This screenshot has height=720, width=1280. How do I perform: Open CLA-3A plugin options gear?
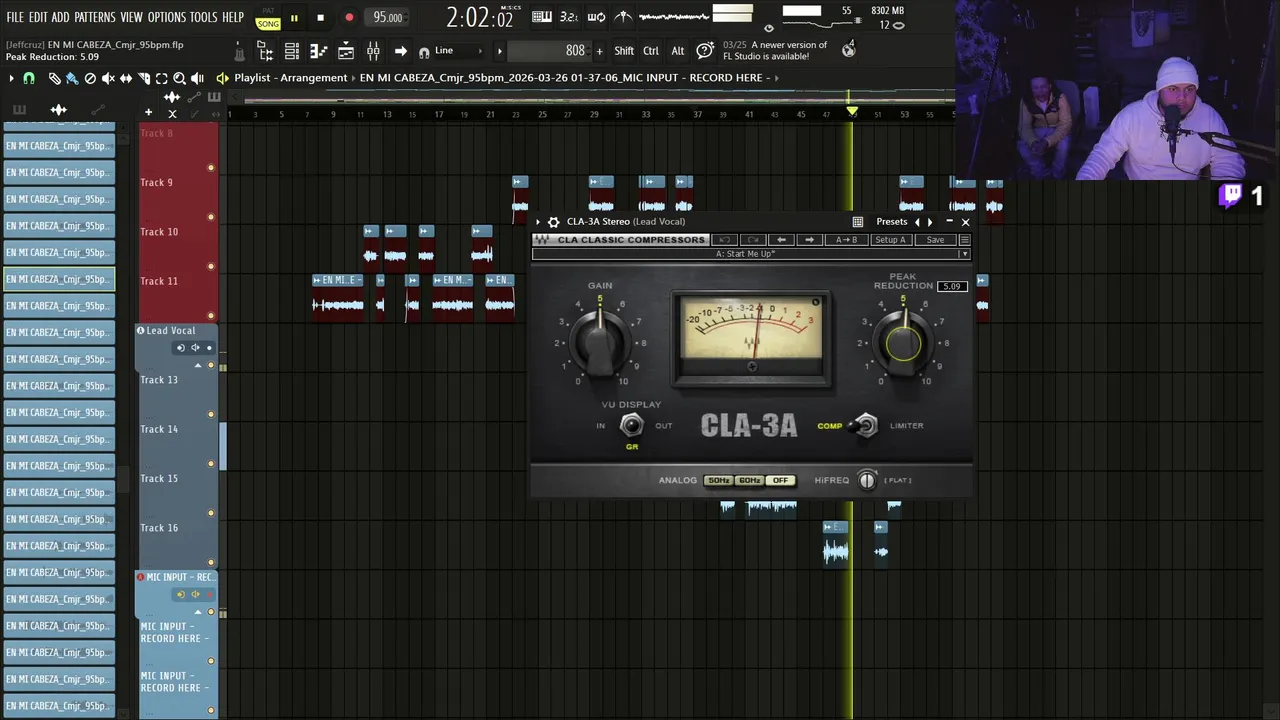coord(554,222)
